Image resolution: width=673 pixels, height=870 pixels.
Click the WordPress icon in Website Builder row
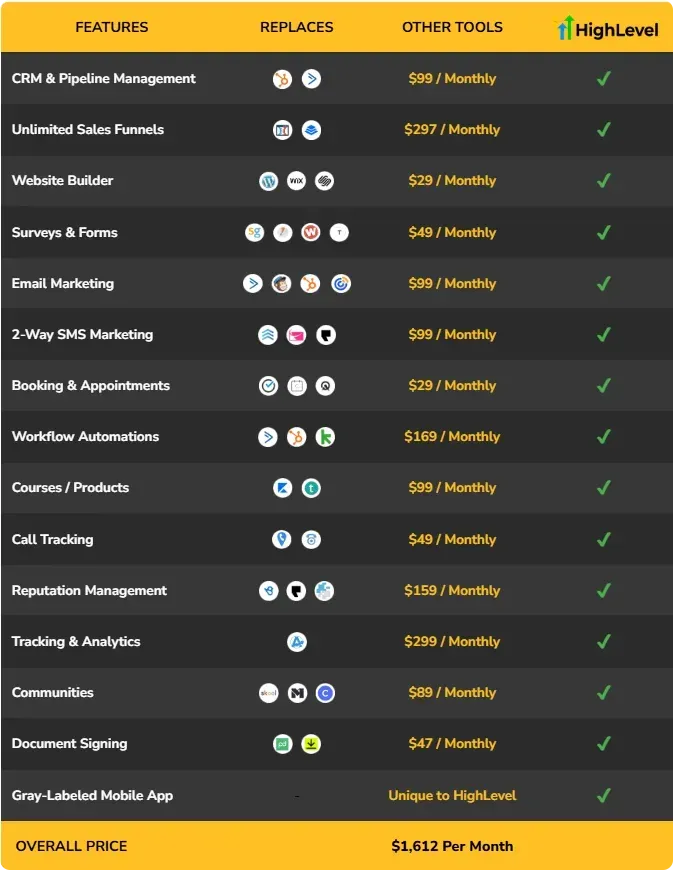(x=269, y=181)
